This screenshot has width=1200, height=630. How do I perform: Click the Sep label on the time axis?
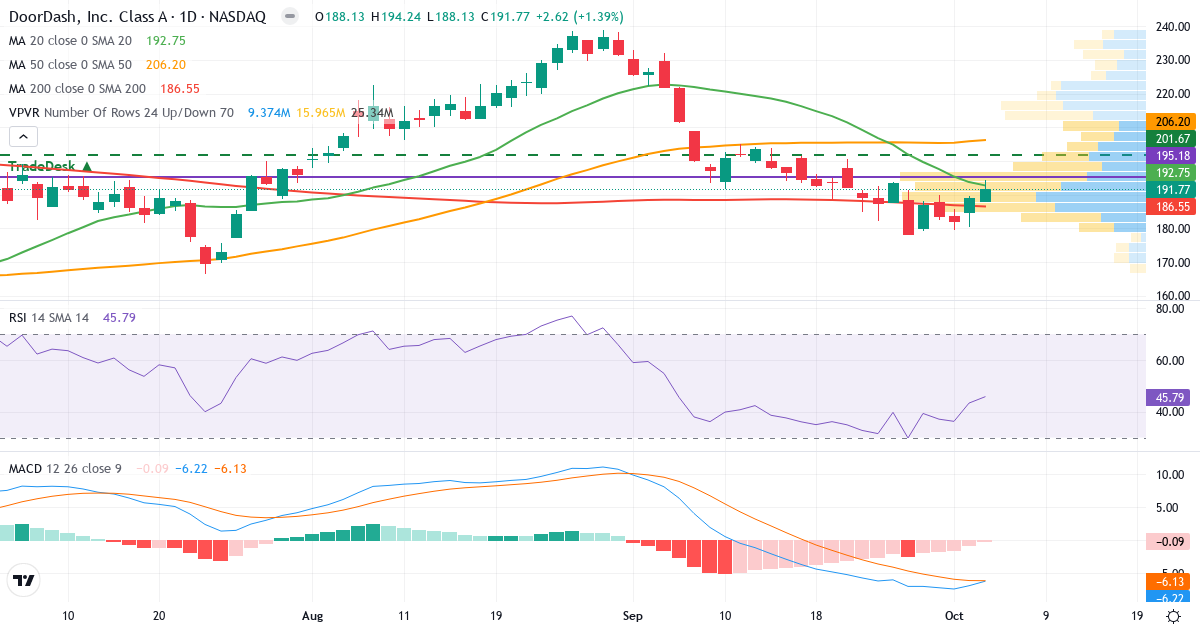[x=631, y=616]
